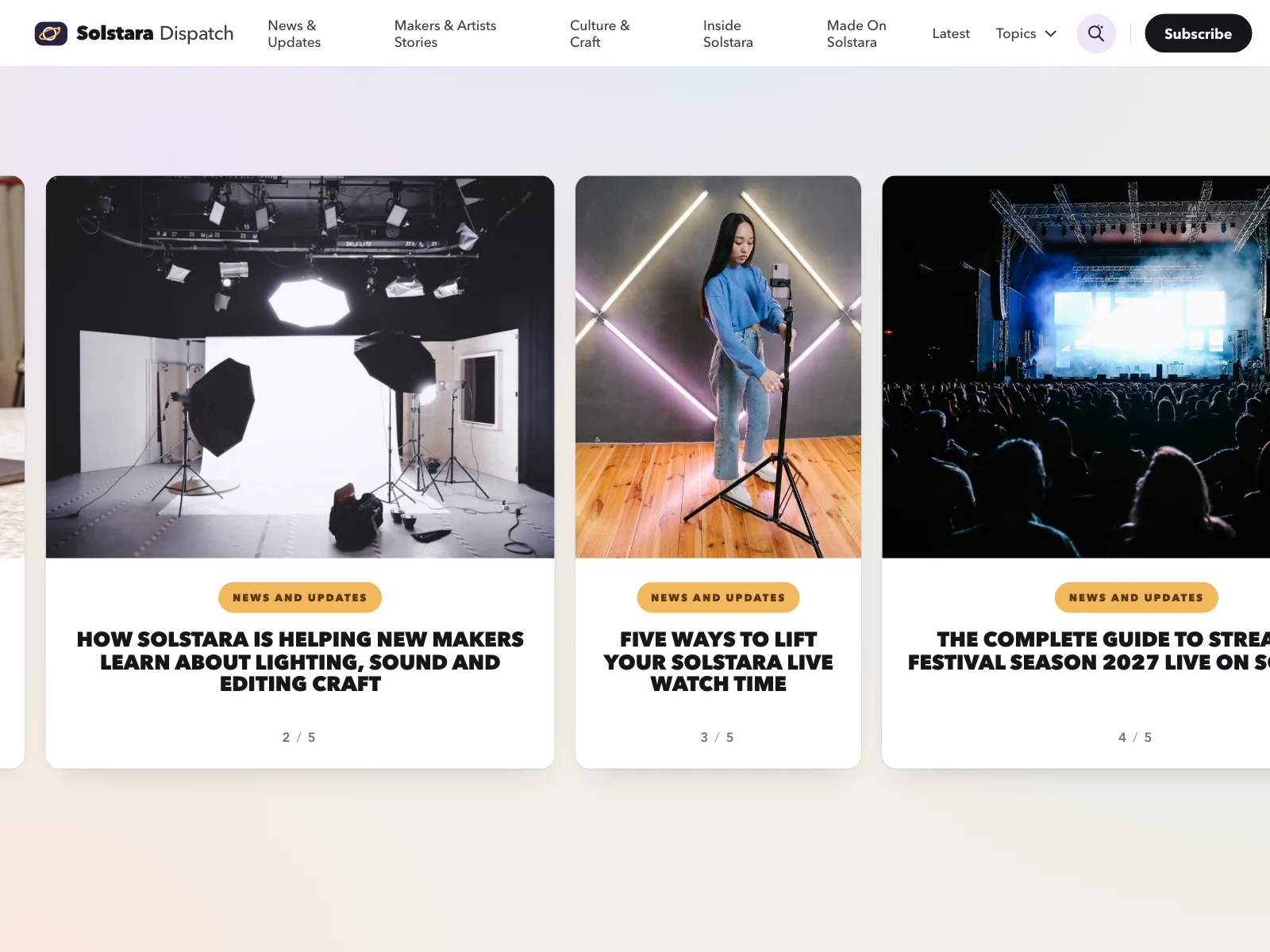Open the Culture & Craft section
The image size is (1270, 952).
[x=600, y=33]
